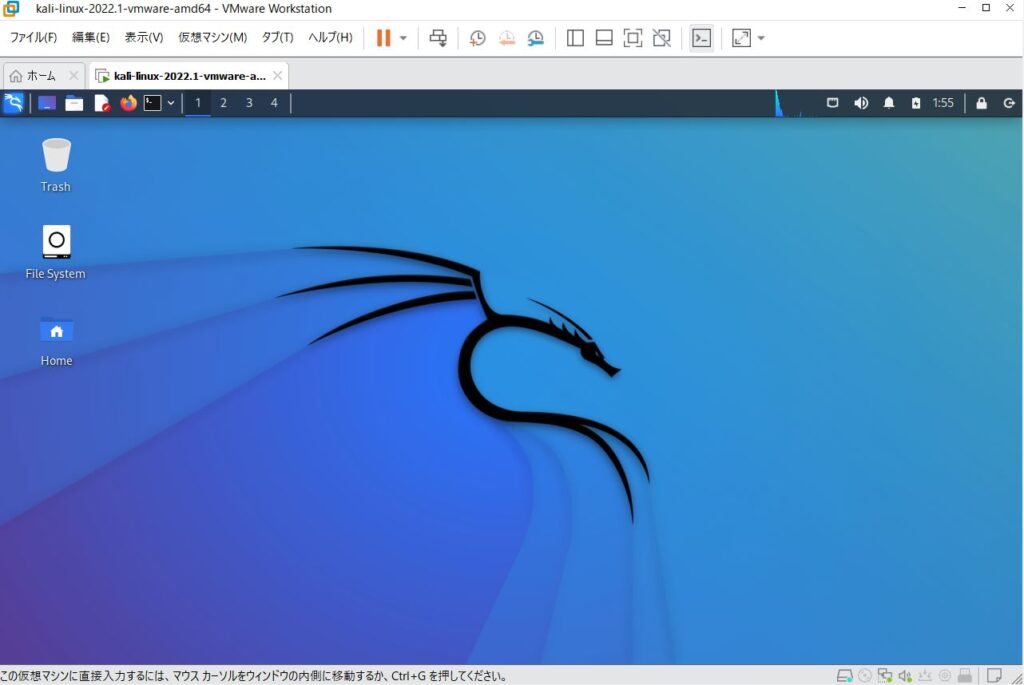The height and width of the screenshot is (685, 1024).
Task: Toggle the console view icon
Action: (701, 38)
